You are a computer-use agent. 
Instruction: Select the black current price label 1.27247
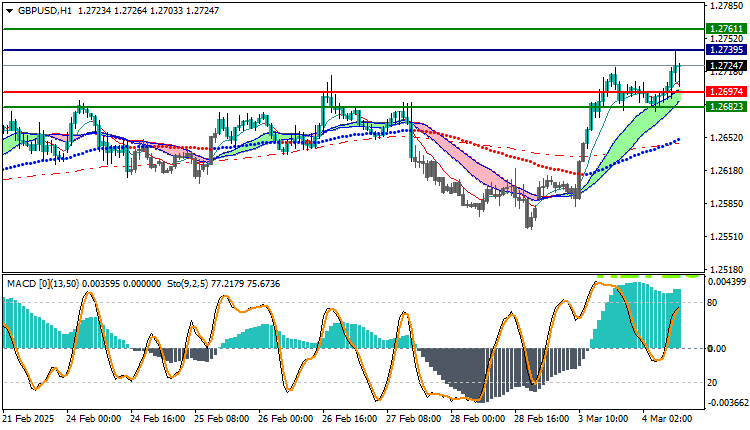726,66
